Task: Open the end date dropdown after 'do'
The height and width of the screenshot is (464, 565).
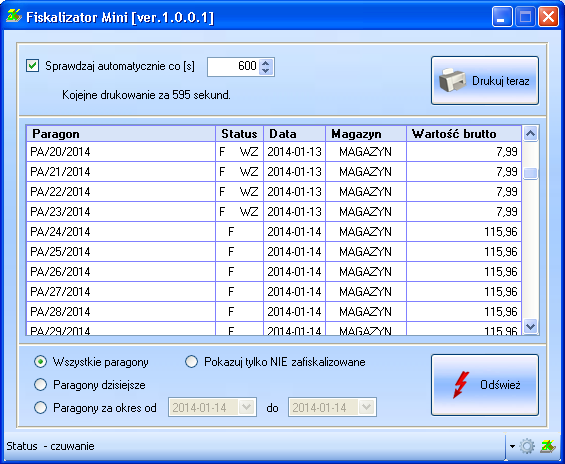Action: [x=366, y=407]
